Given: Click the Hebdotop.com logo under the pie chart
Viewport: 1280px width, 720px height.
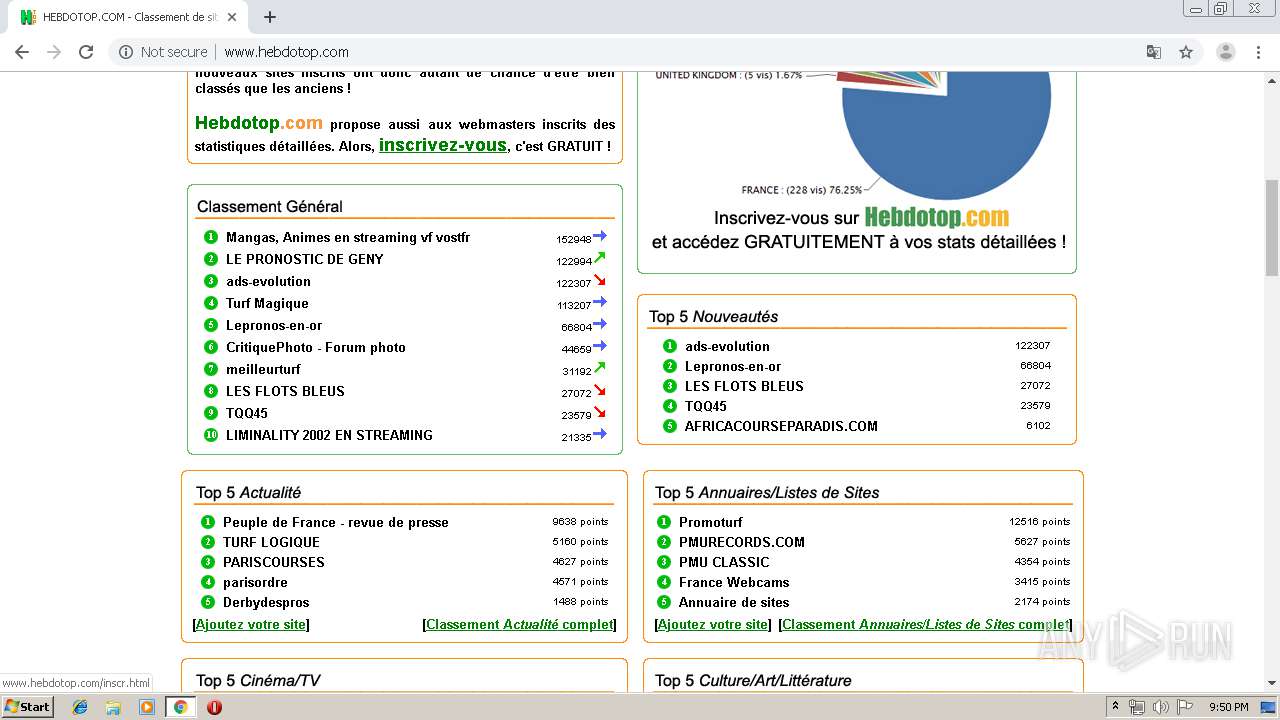Looking at the screenshot, I should (936, 217).
